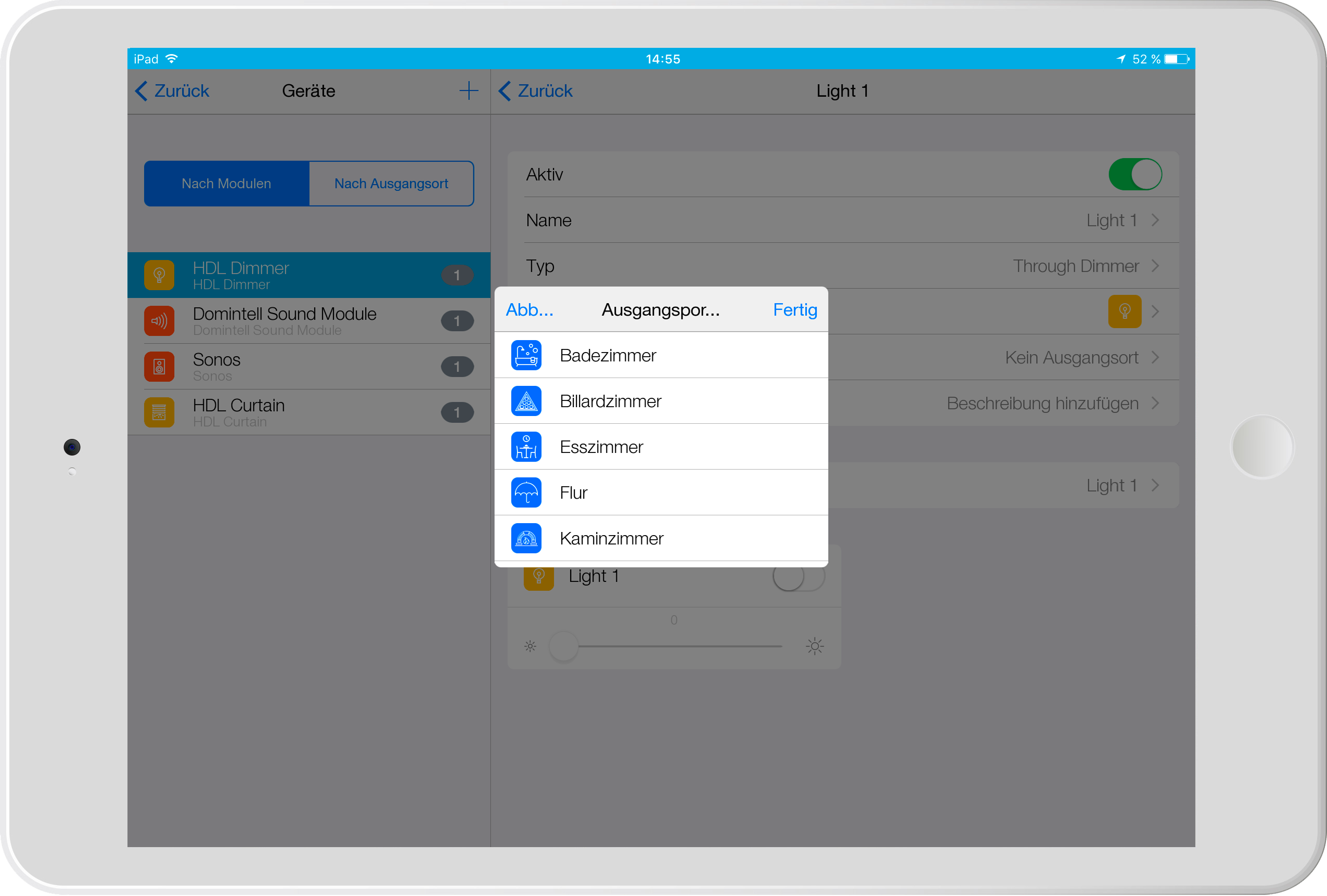Tap the HDL Dimmer bulb icon
Viewport: 1327px width, 896px height.
click(159, 275)
